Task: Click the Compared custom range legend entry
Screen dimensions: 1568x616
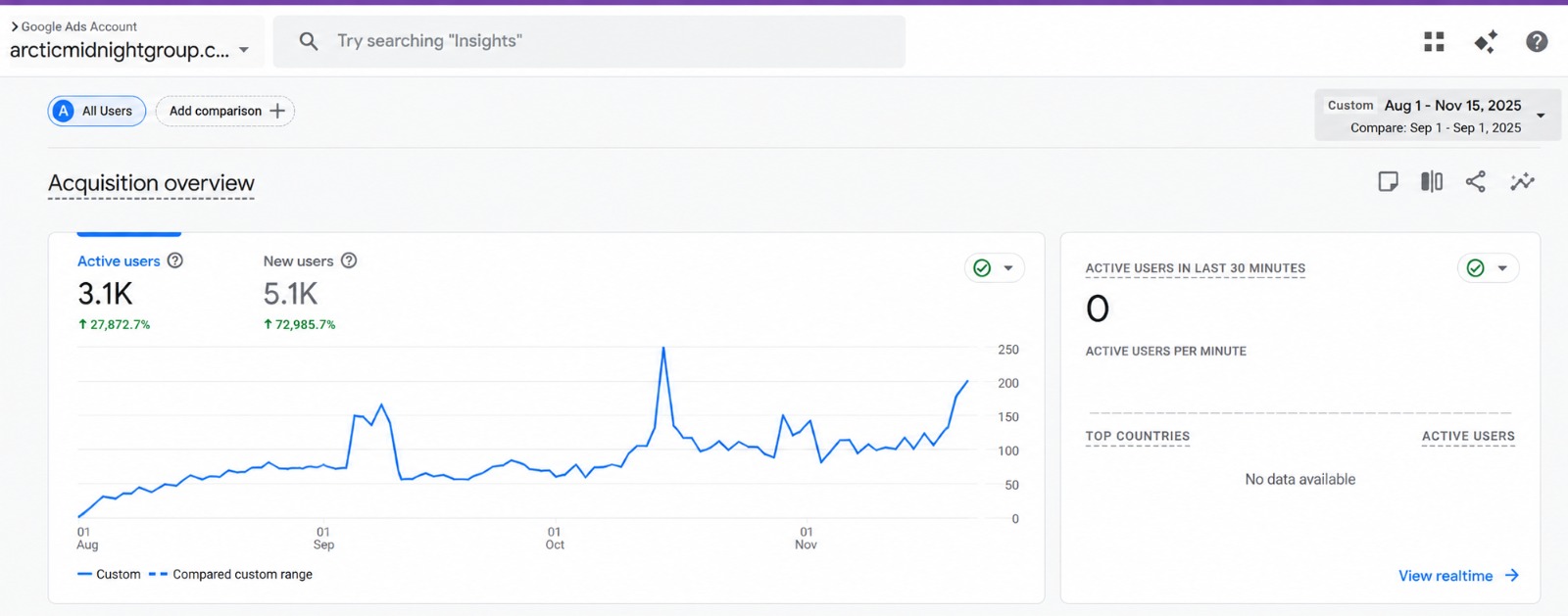Action: (x=231, y=574)
